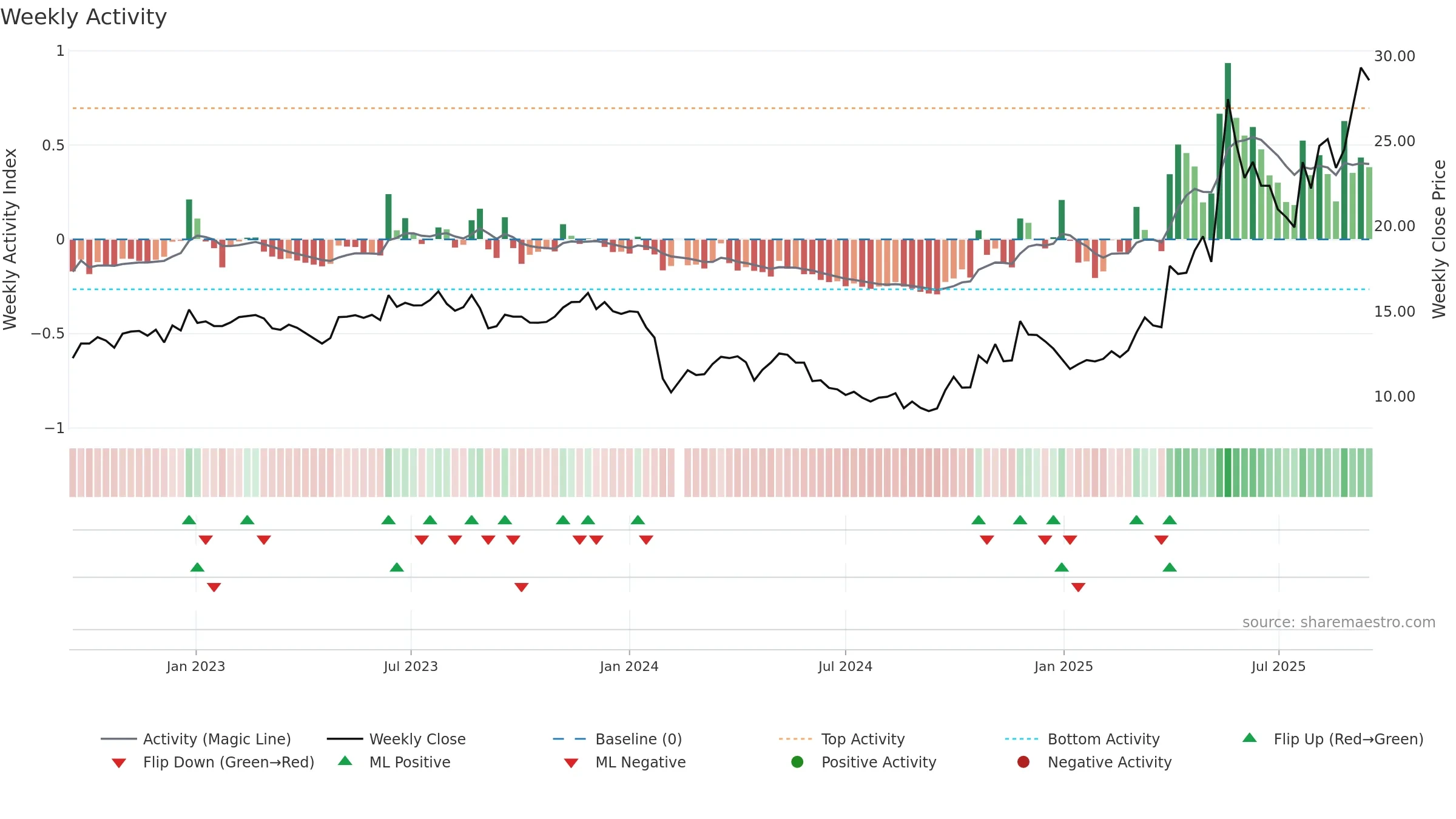Click the ML Negative marker right after Jan 2025
This screenshot has height=819, width=1456.
coord(1078,587)
